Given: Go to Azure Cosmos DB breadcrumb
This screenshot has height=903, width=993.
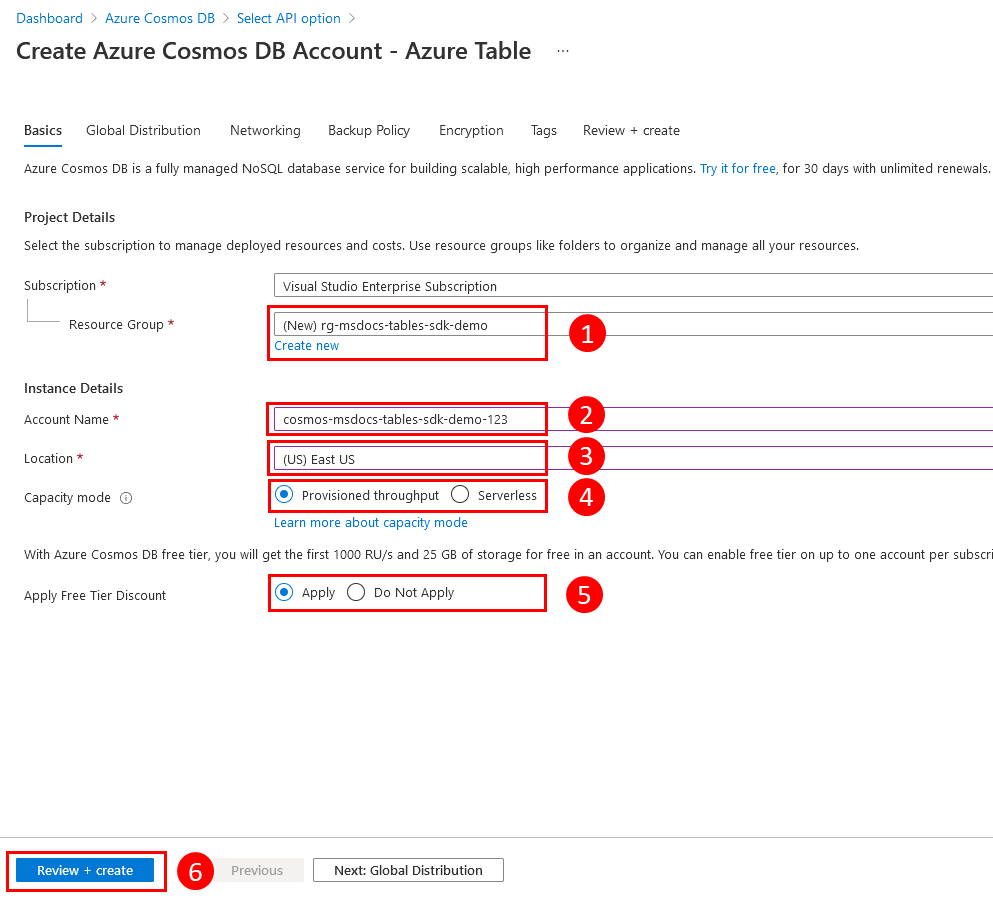Looking at the screenshot, I should click(x=160, y=18).
